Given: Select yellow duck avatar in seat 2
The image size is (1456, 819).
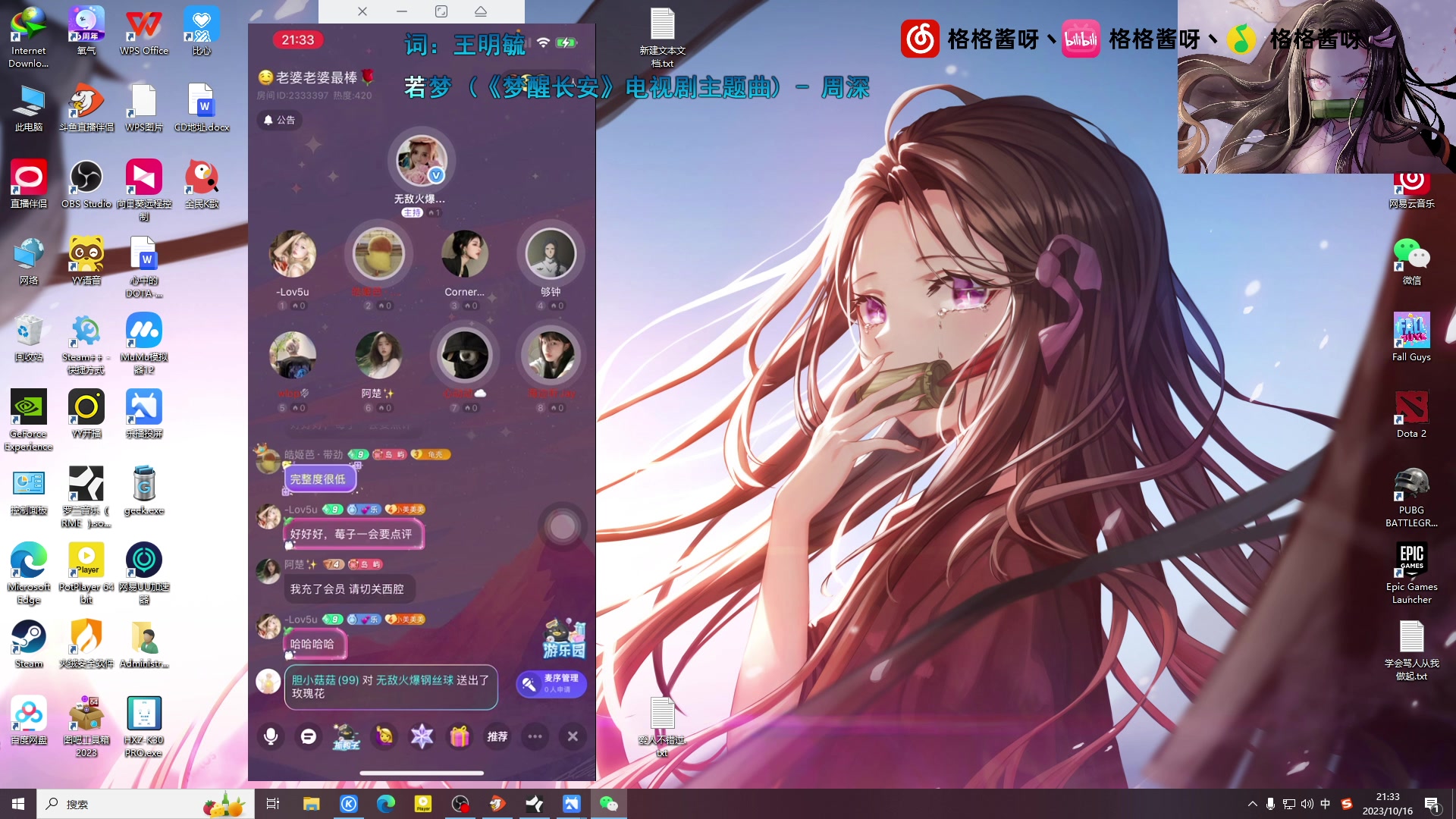Looking at the screenshot, I should click(378, 254).
